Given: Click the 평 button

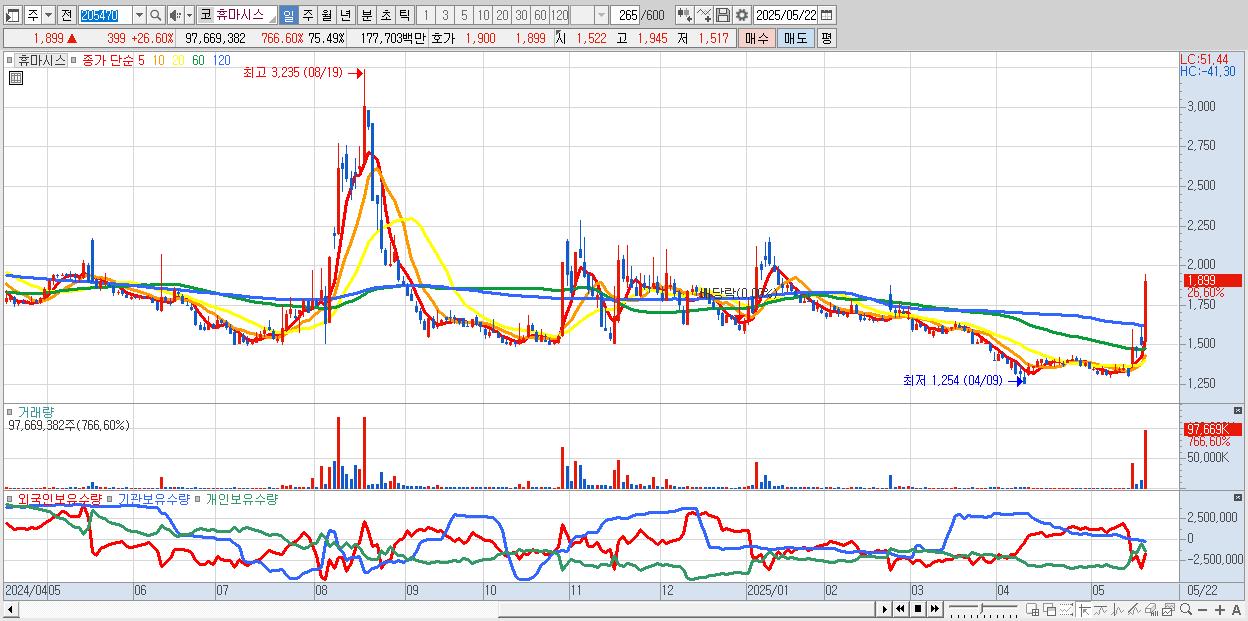Looking at the screenshot, I should [x=826, y=38].
